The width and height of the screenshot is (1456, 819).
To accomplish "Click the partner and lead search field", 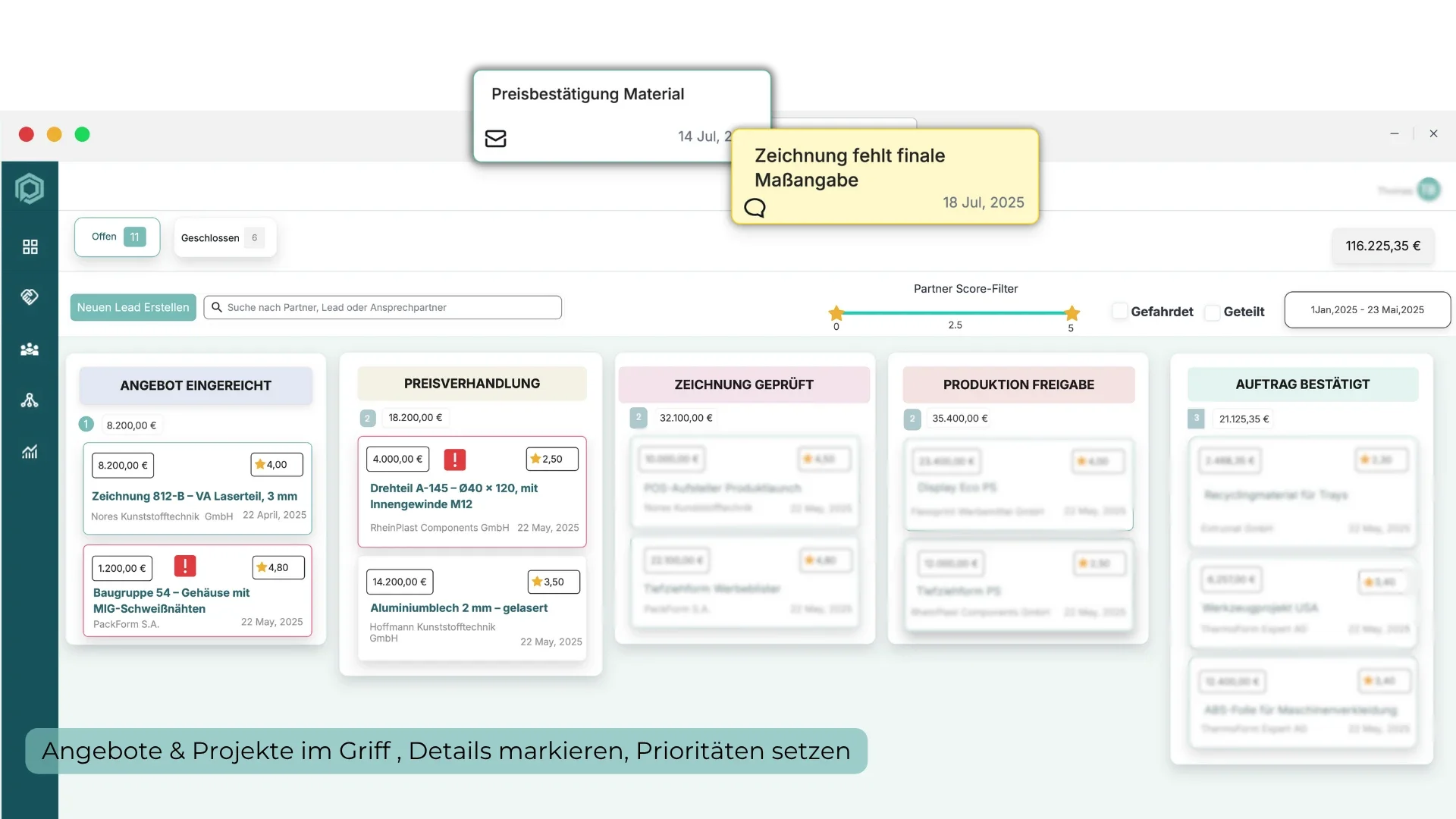I will (x=383, y=307).
